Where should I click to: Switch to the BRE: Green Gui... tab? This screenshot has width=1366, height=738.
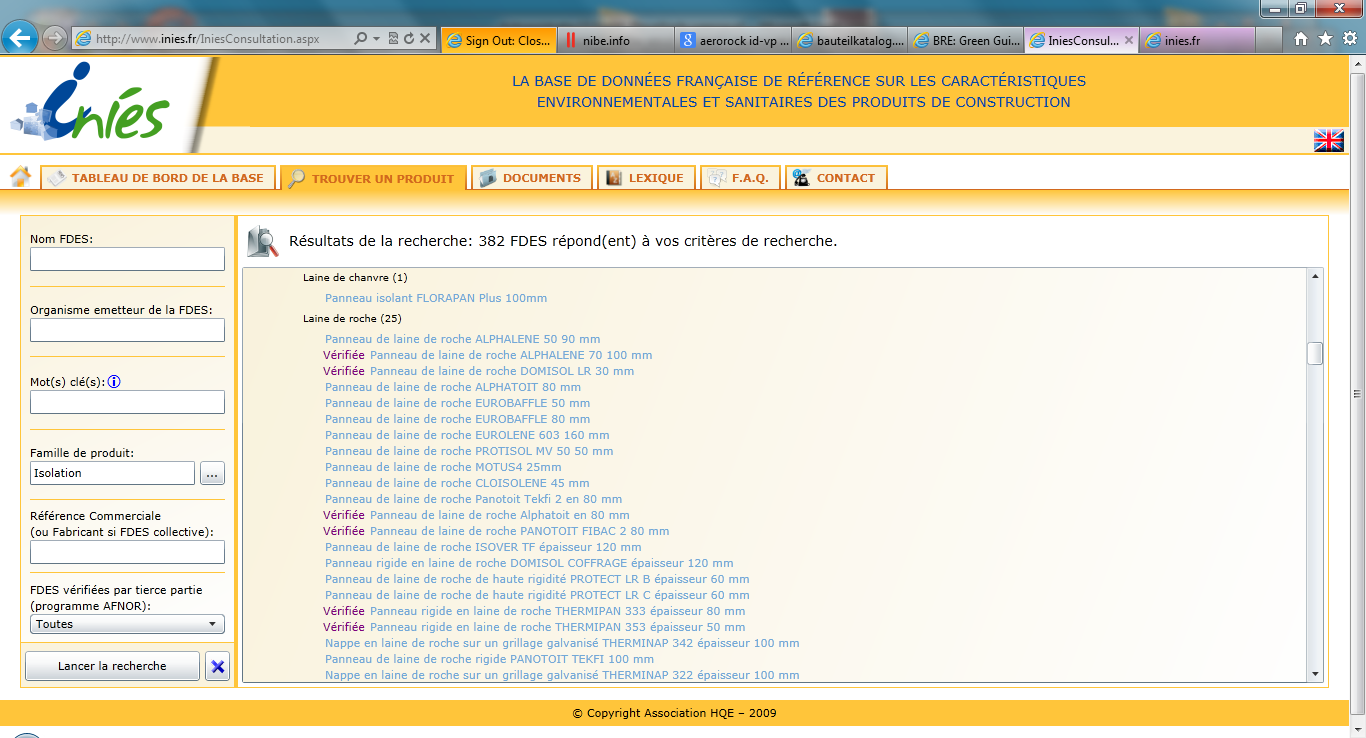point(965,41)
